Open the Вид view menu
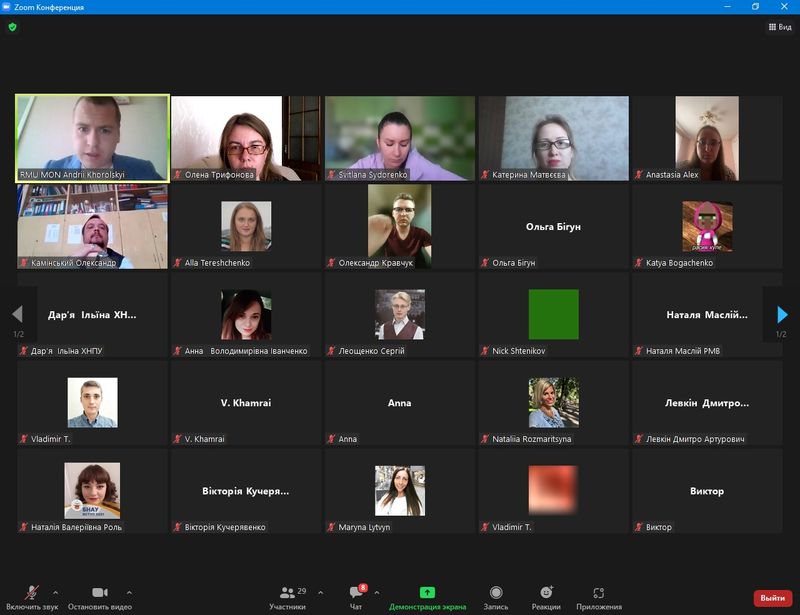 pyautogui.click(x=779, y=27)
